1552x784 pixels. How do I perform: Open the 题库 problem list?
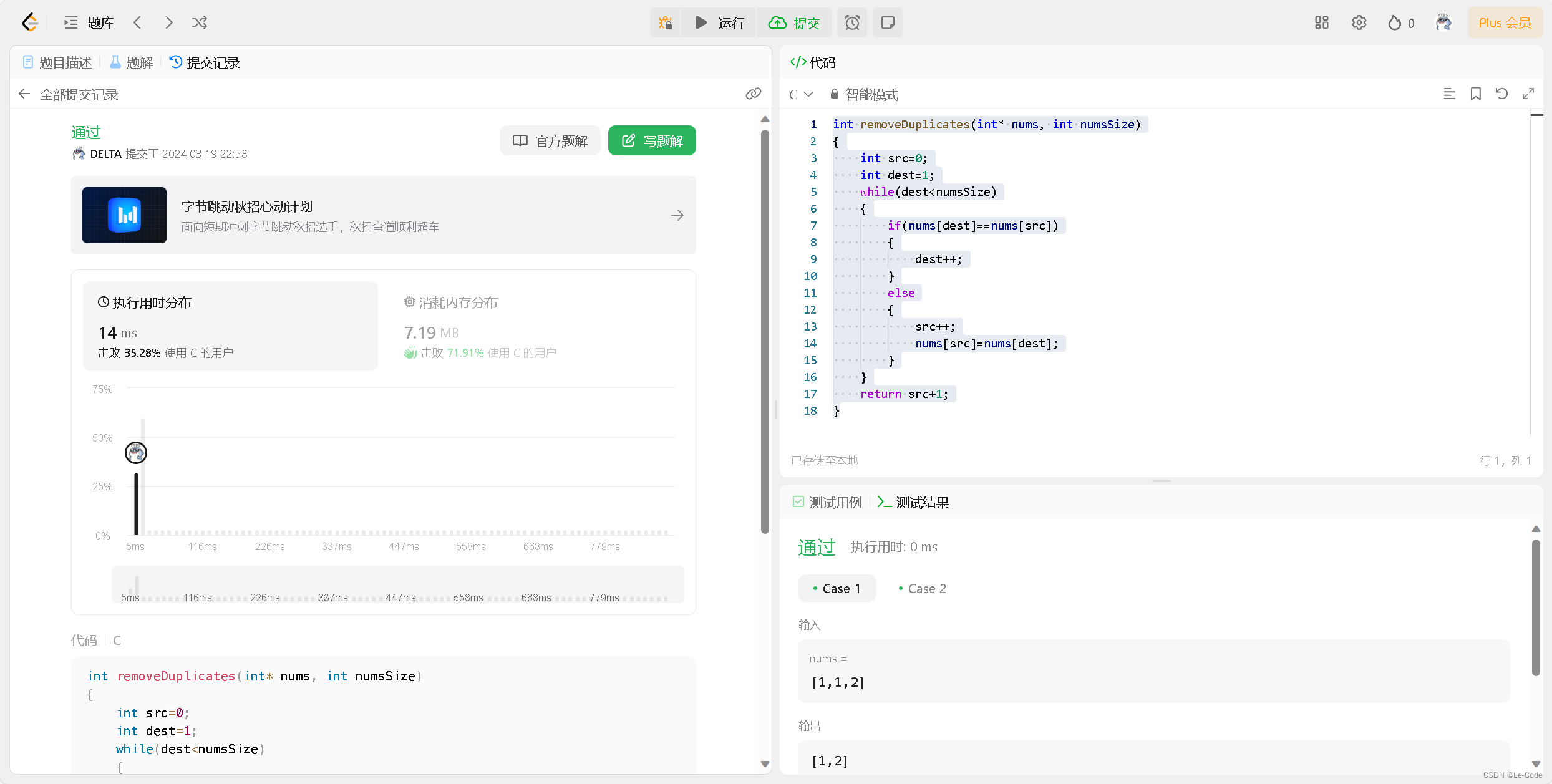click(x=89, y=23)
